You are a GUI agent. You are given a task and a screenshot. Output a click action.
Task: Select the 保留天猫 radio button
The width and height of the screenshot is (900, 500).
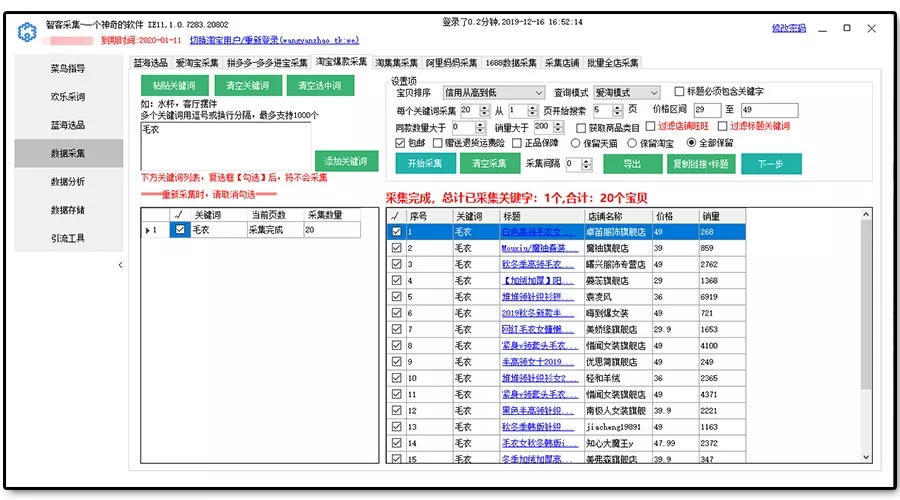pyautogui.click(x=575, y=143)
